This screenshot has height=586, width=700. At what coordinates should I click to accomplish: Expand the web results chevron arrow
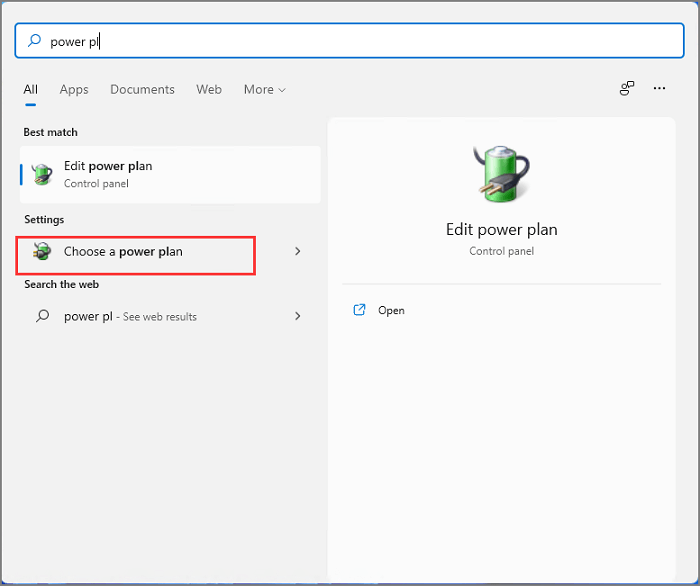point(297,316)
